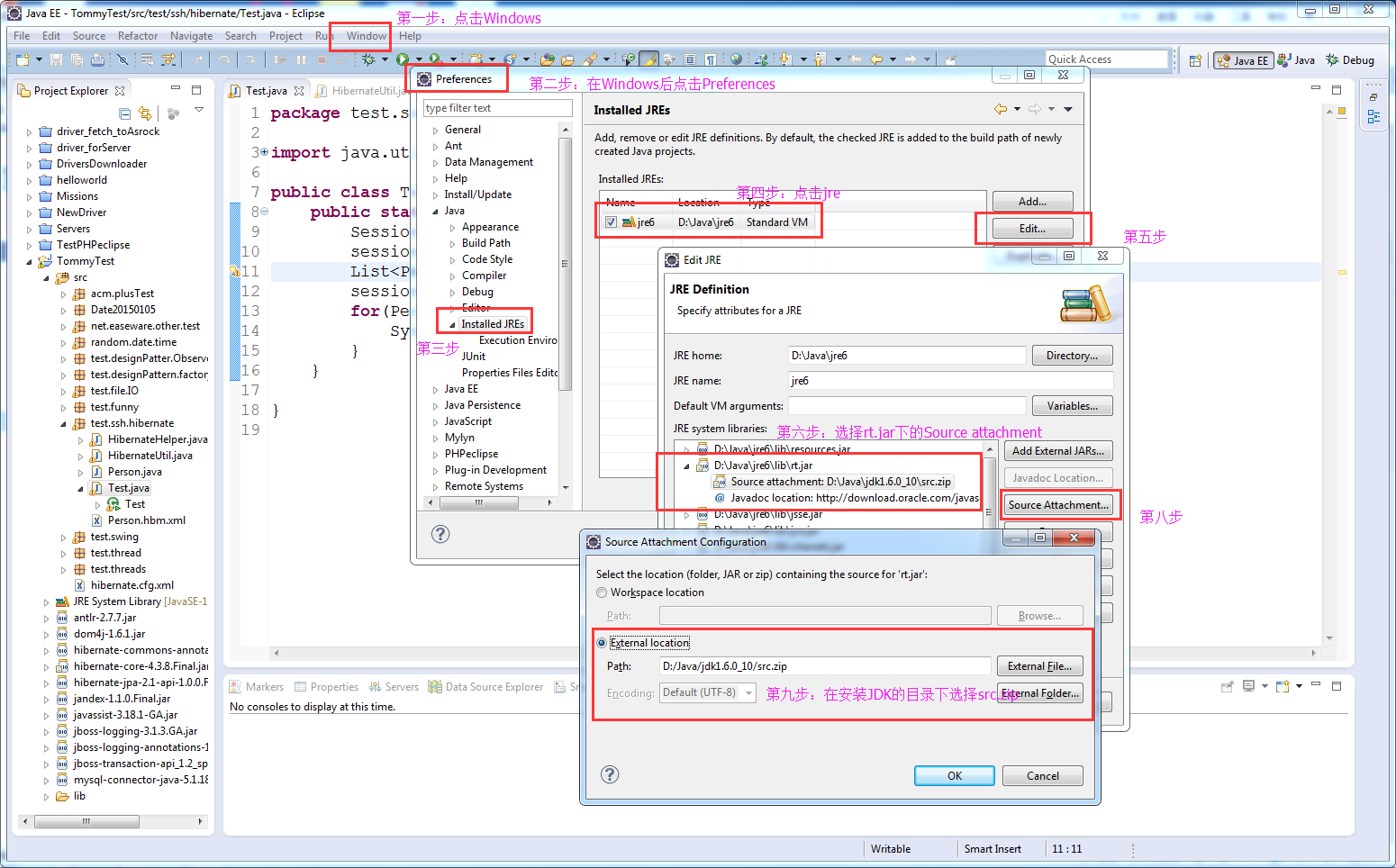
Task: Click the Save icon in the toolbar
Action: click(x=56, y=59)
